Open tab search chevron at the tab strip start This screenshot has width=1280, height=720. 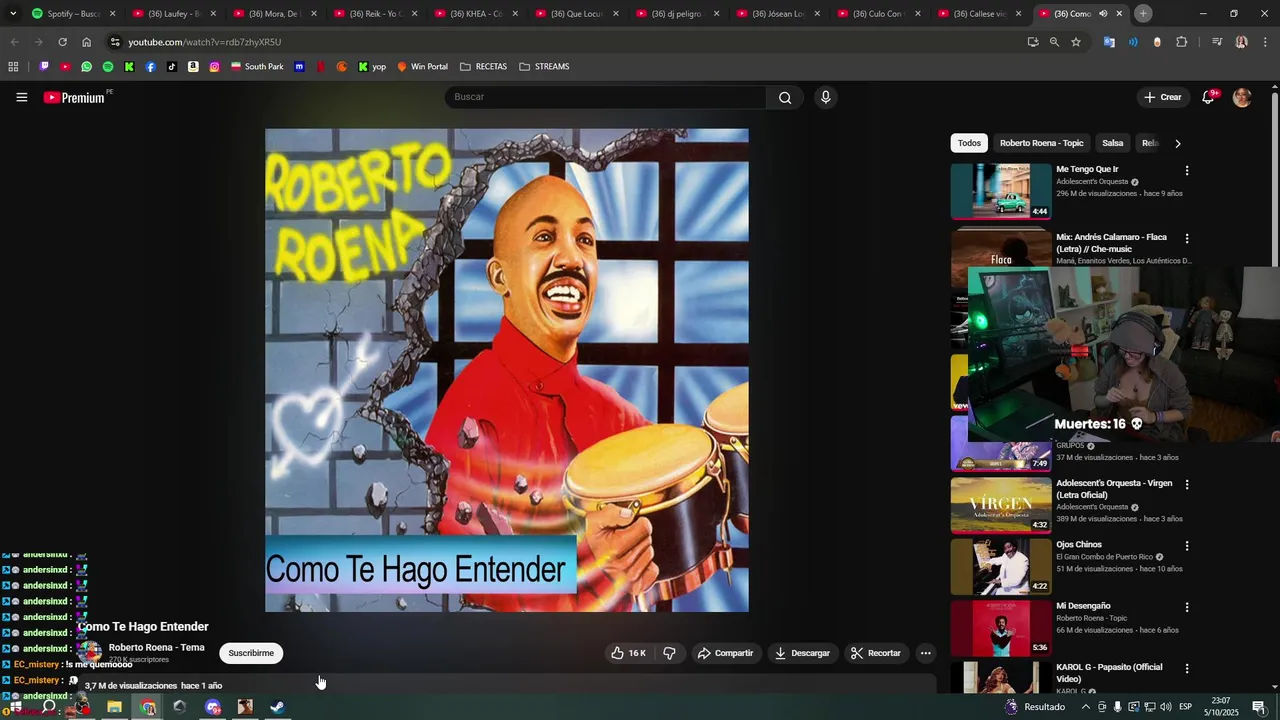[14, 14]
